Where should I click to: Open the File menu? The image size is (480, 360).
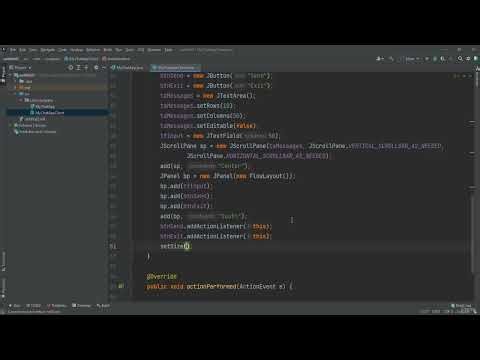point(13,50)
